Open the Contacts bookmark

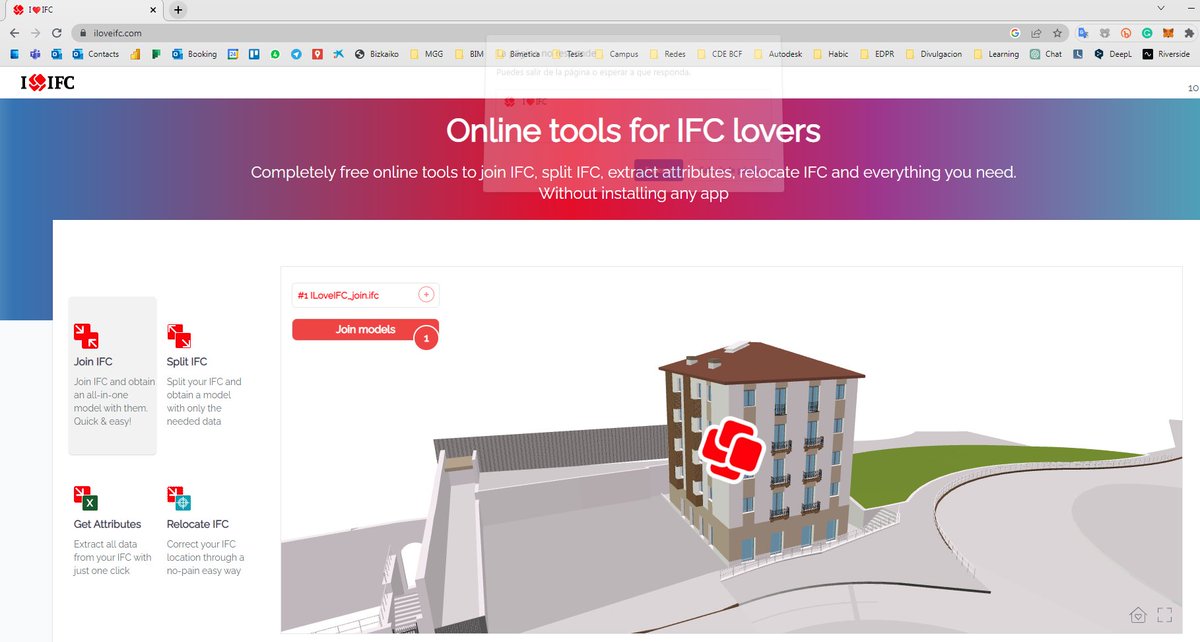[95, 54]
